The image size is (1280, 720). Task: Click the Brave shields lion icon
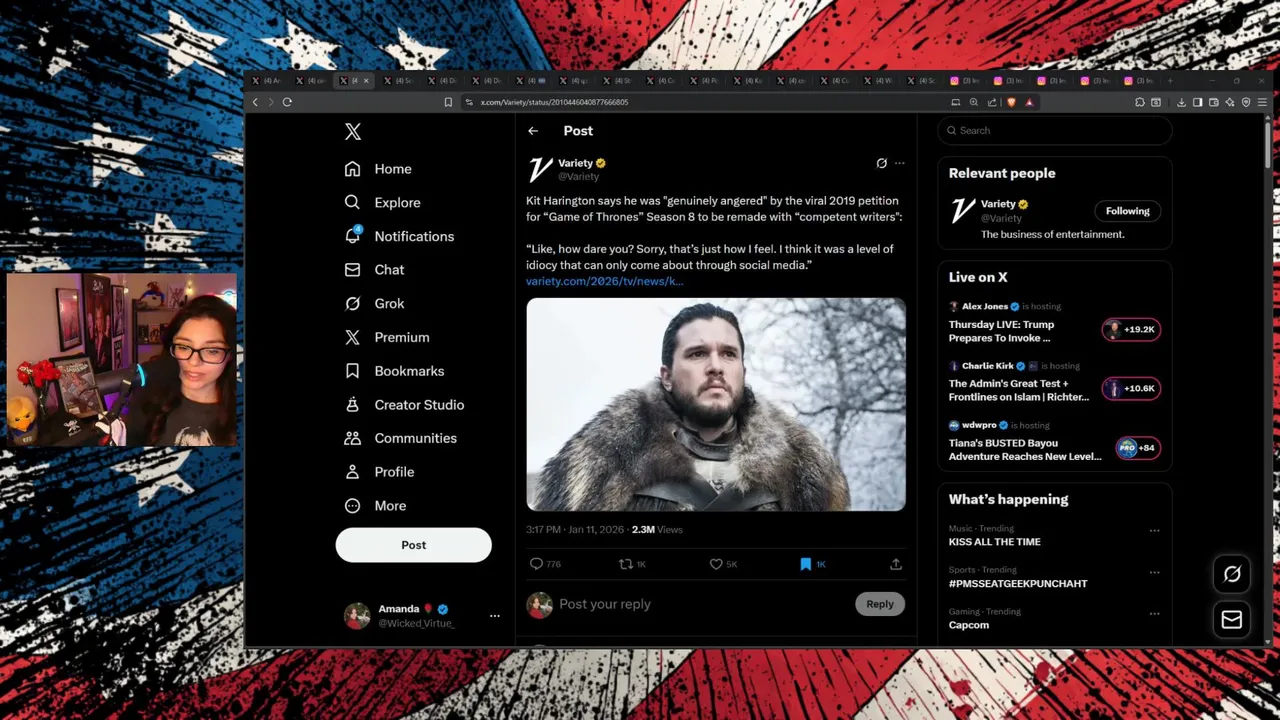(x=1010, y=102)
